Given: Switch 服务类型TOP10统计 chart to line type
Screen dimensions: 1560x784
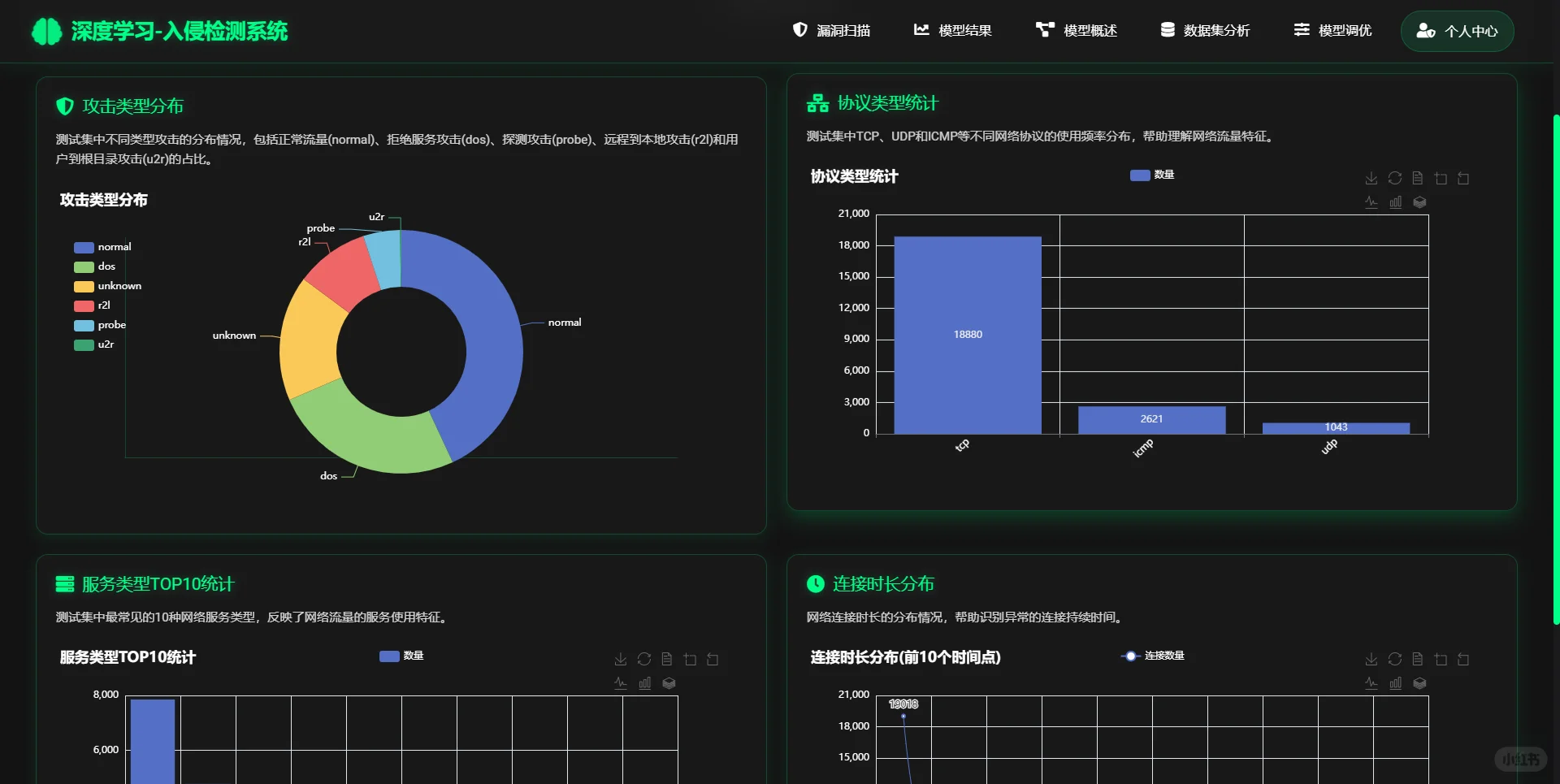Looking at the screenshot, I should (621, 683).
